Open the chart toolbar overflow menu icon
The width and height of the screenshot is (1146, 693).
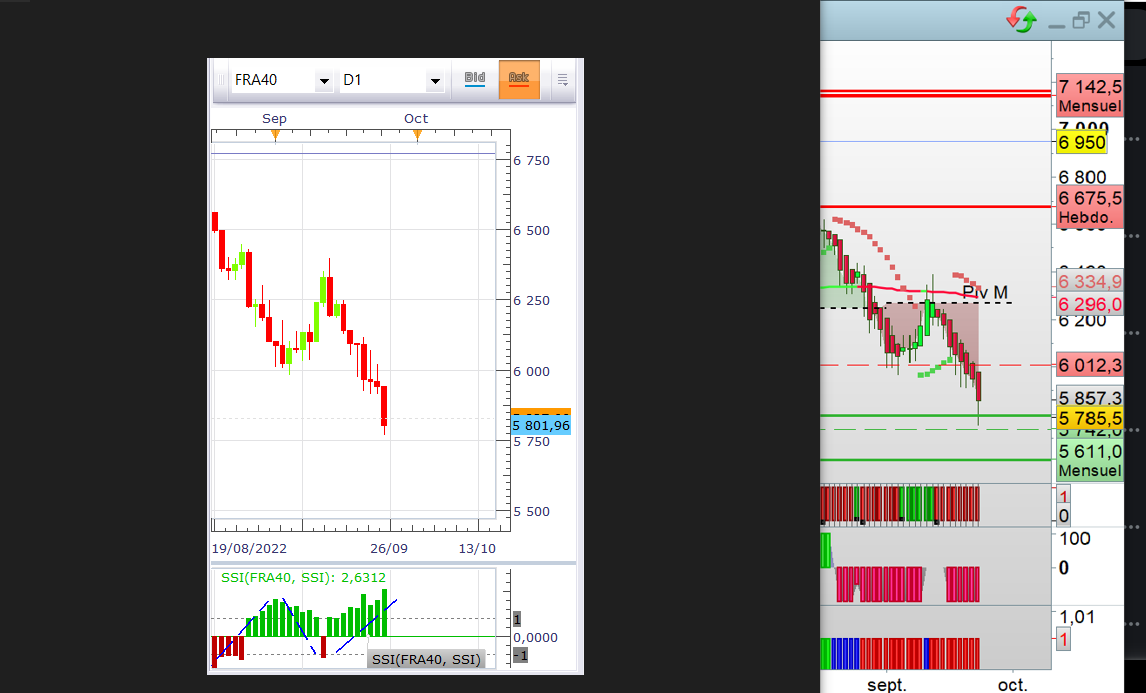pos(562,80)
